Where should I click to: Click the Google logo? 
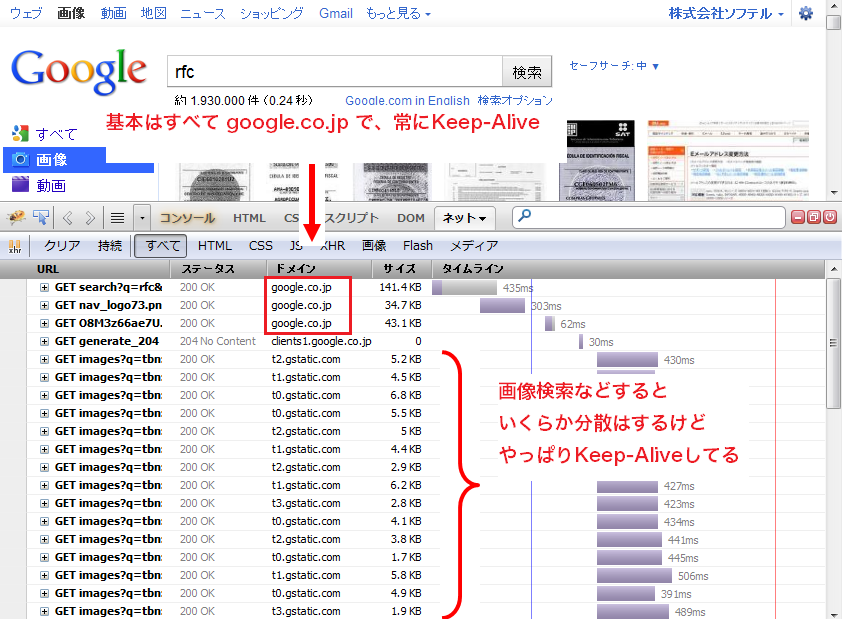[x=78, y=71]
